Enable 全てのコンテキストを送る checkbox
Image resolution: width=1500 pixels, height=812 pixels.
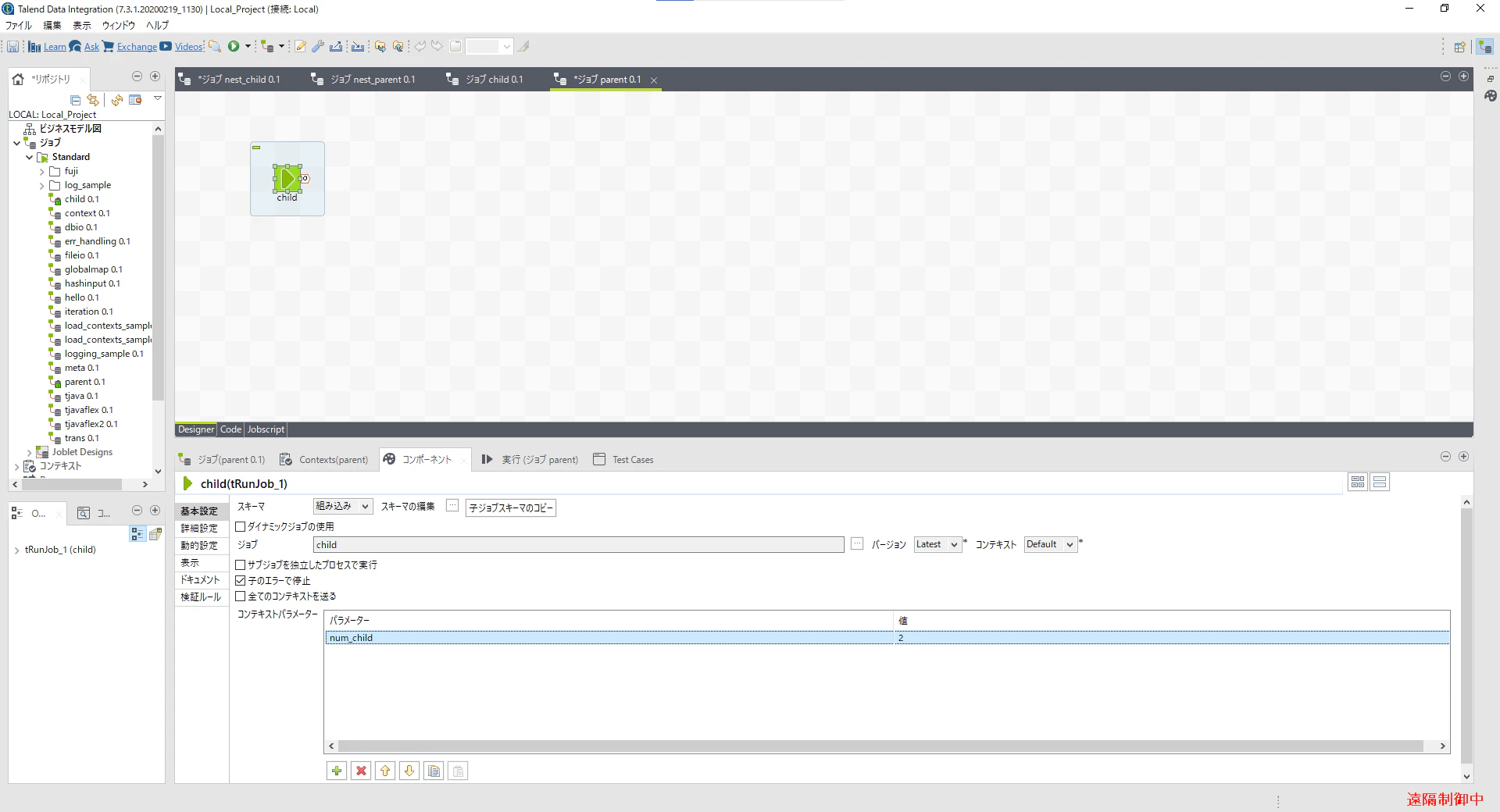(241, 597)
